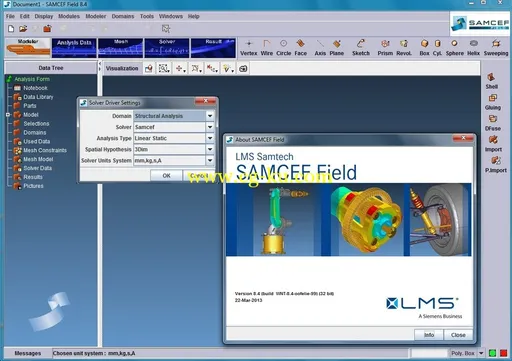Switch to the Analysis Data module tab

74,48
